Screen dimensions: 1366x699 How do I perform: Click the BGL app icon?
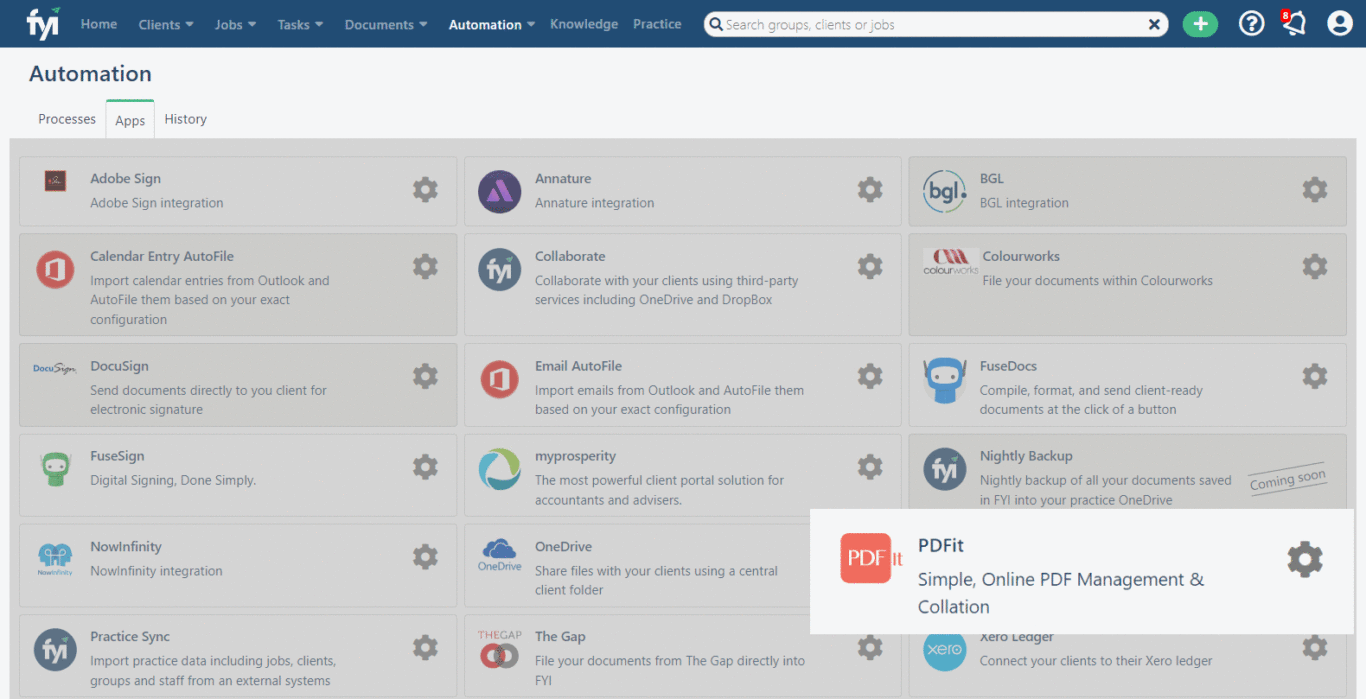pyautogui.click(x=944, y=189)
